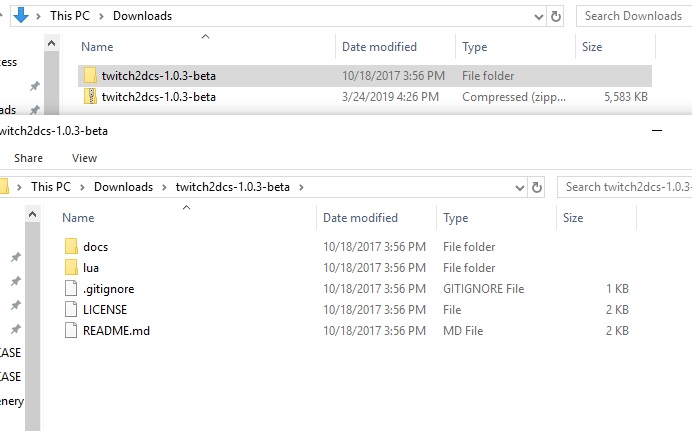
Task: Sort by Name in Downloads window
Action: 97,47
